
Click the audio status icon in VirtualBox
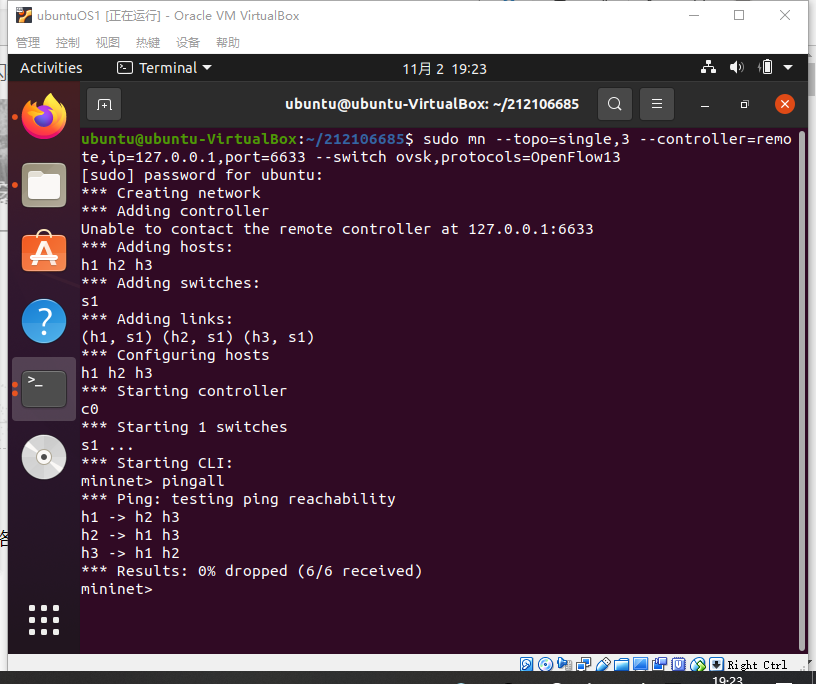564,664
